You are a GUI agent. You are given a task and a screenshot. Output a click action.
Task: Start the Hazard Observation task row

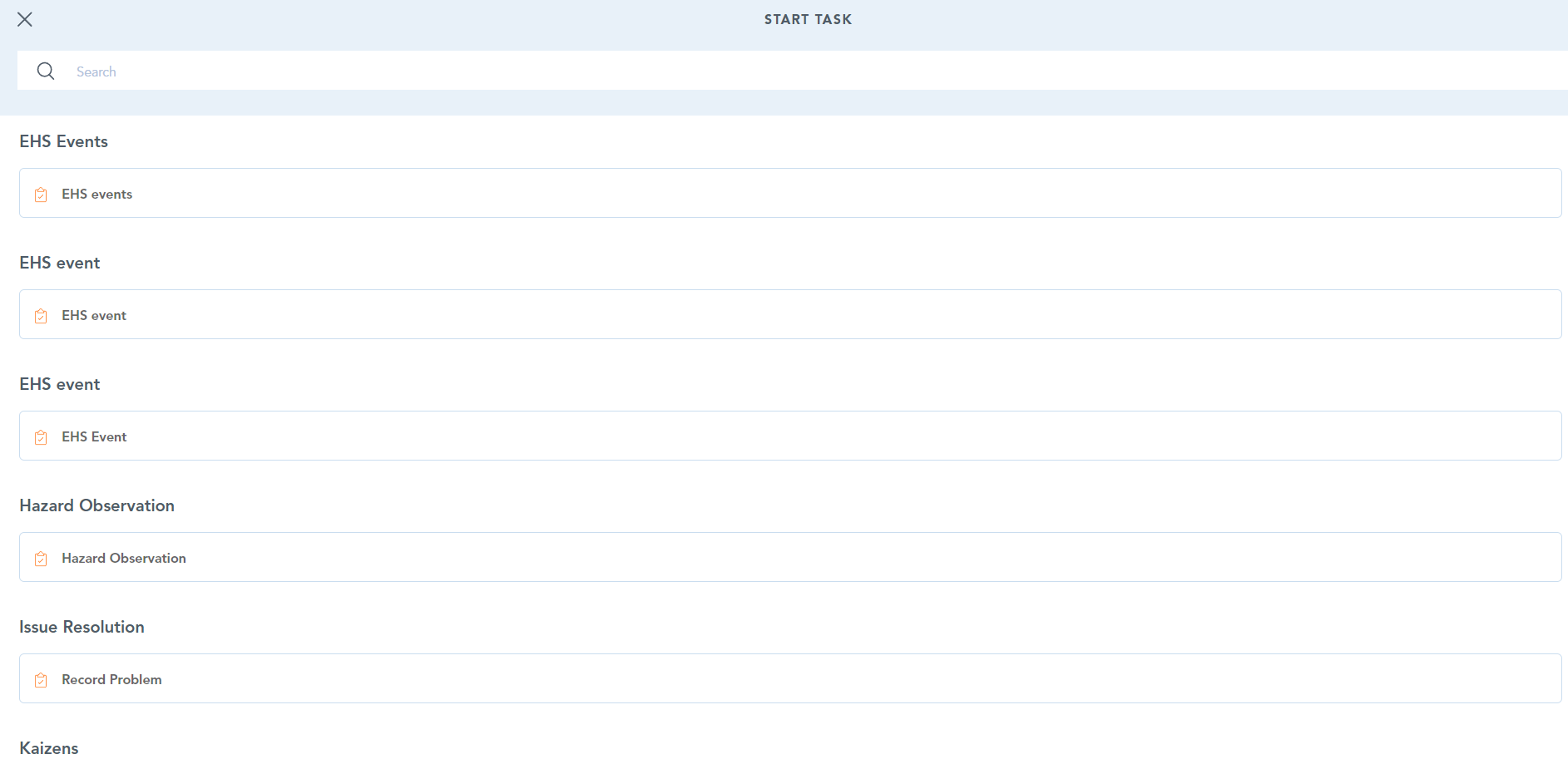coord(789,558)
